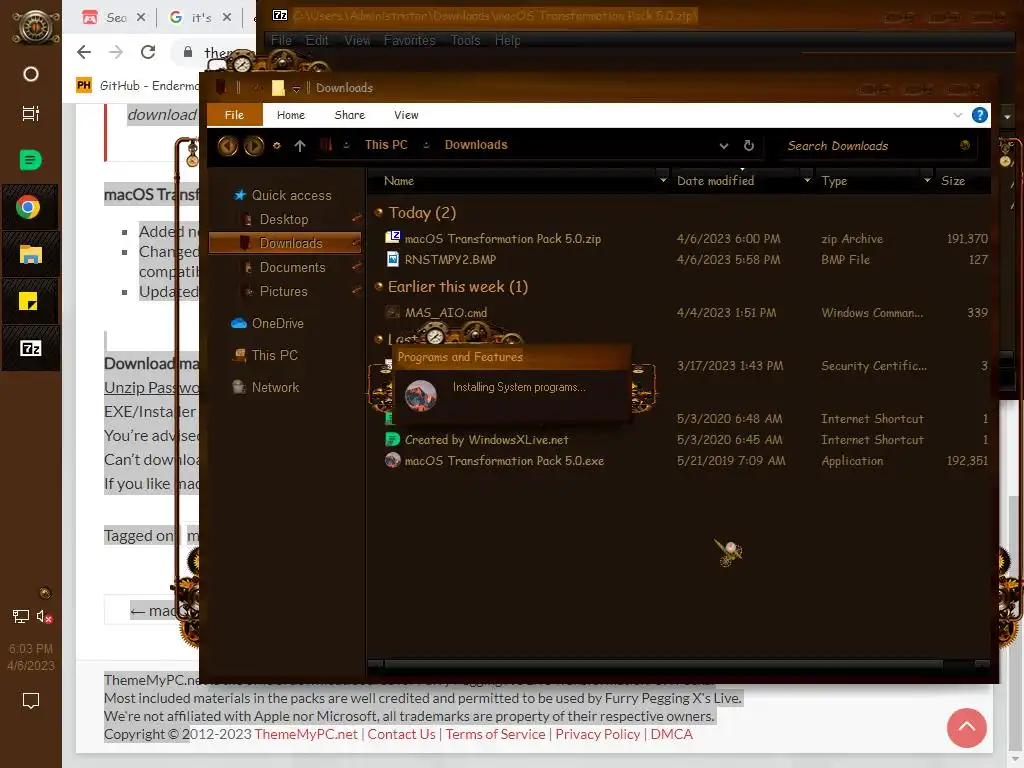Image resolution: width=1024 pixels, height=768 pixels.
Task: Select Network in navigation pane
Action: (x=266, y=387)
